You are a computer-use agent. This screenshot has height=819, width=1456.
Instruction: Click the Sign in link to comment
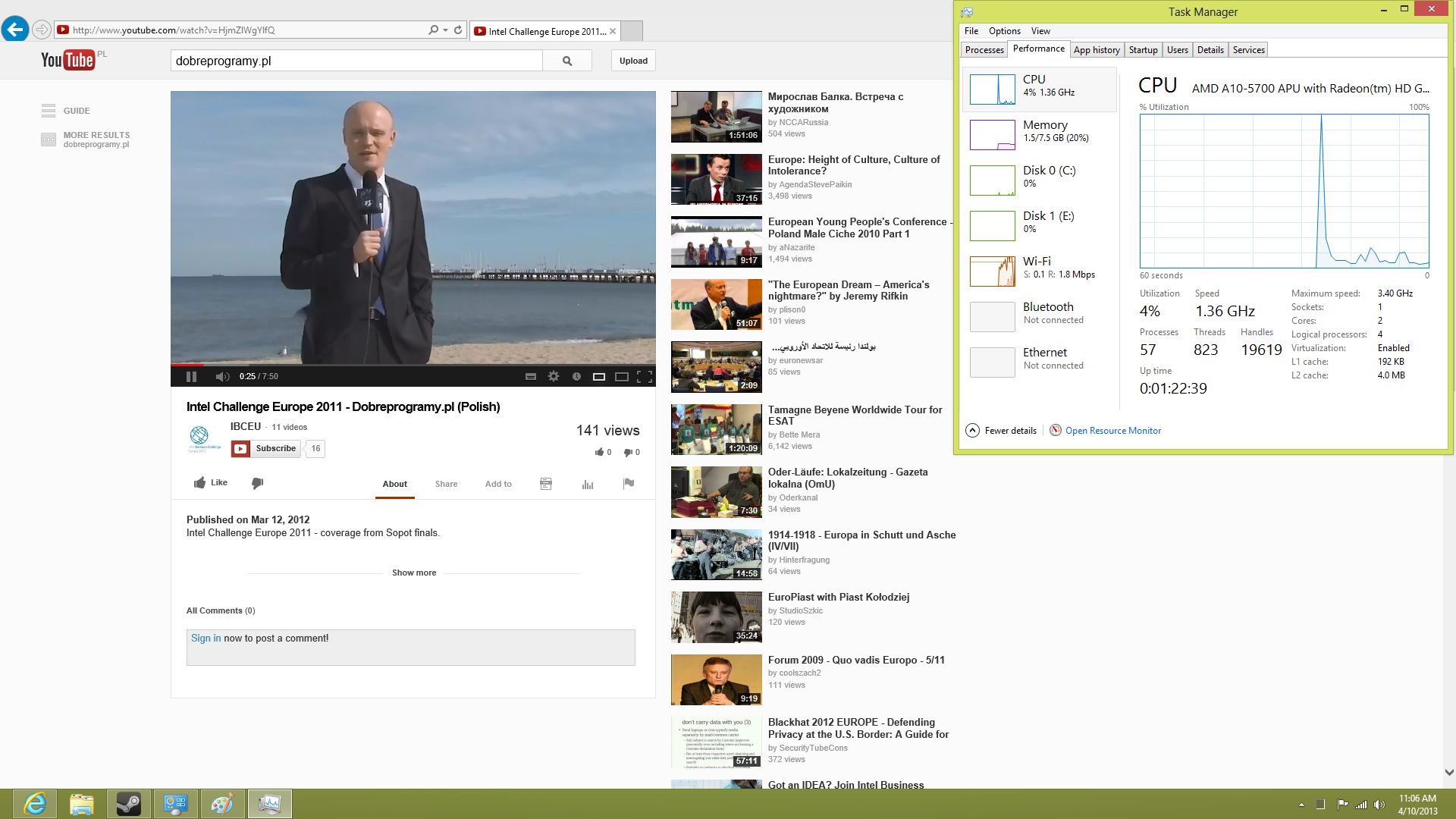(206, 639)
